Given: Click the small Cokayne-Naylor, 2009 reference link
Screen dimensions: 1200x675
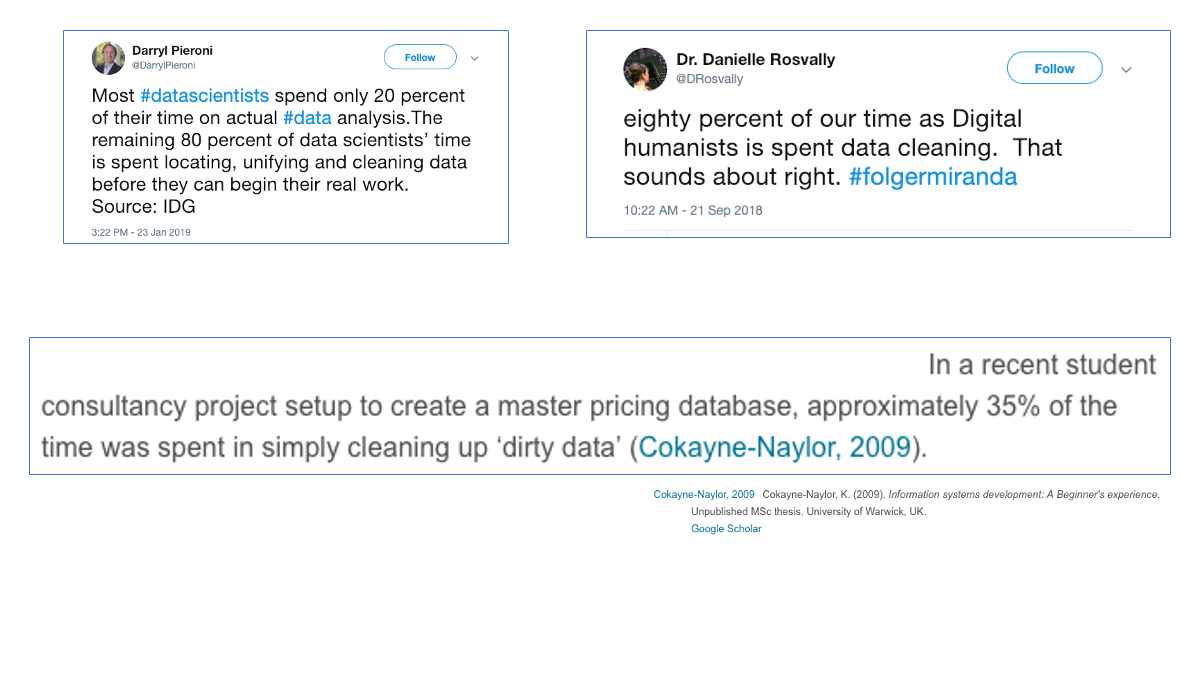Looking at the screenshot, I should click(x=704, y=495).
